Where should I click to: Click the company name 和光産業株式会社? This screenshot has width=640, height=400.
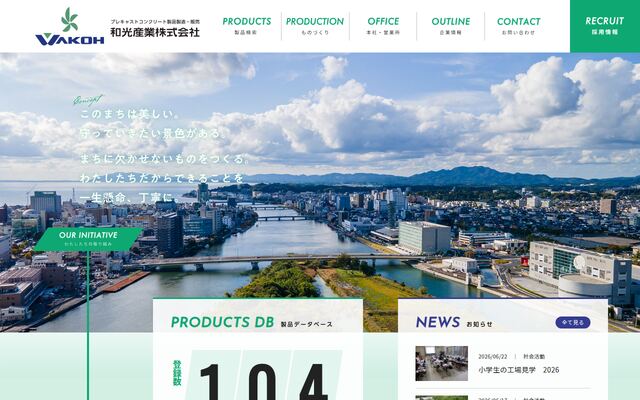(x=155, y=32)
